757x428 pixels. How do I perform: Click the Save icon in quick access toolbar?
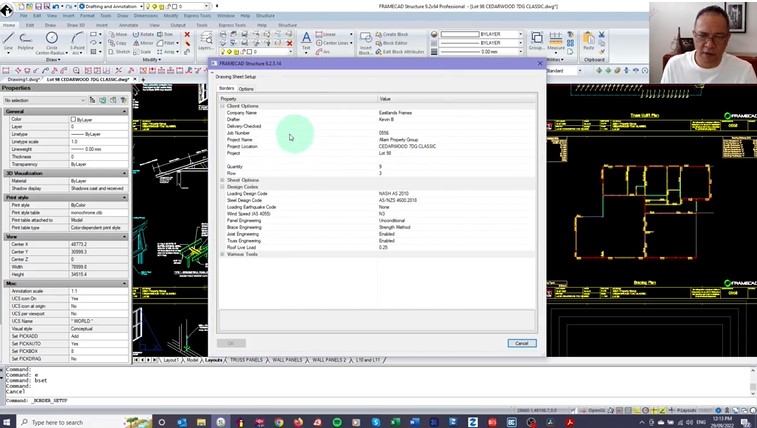point(38,6)
